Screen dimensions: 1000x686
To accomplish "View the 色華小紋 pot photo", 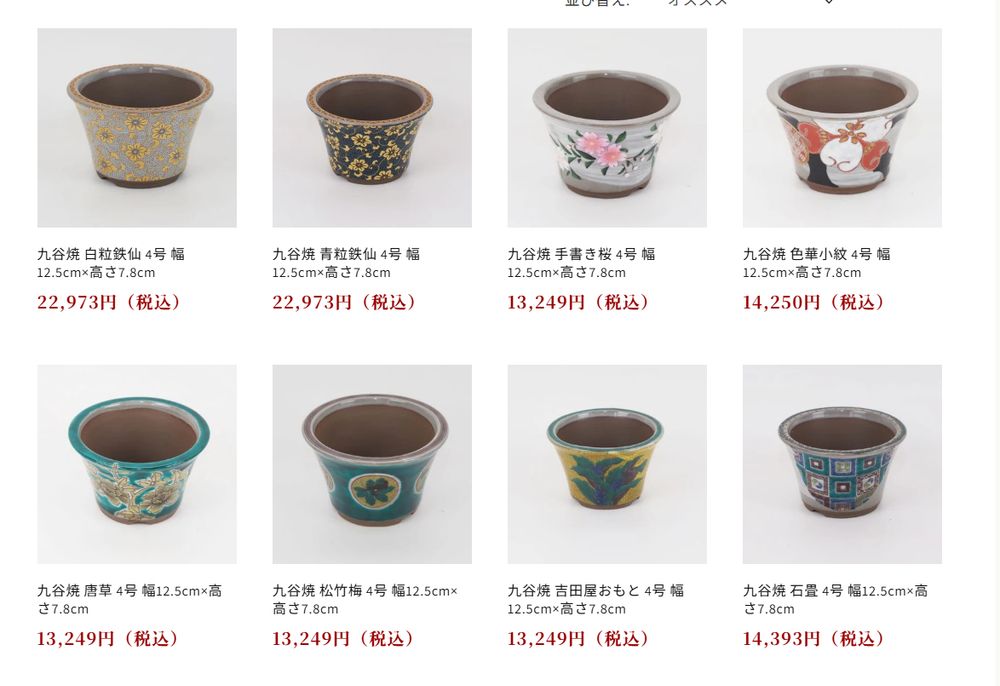I will (x=842, y=128).
